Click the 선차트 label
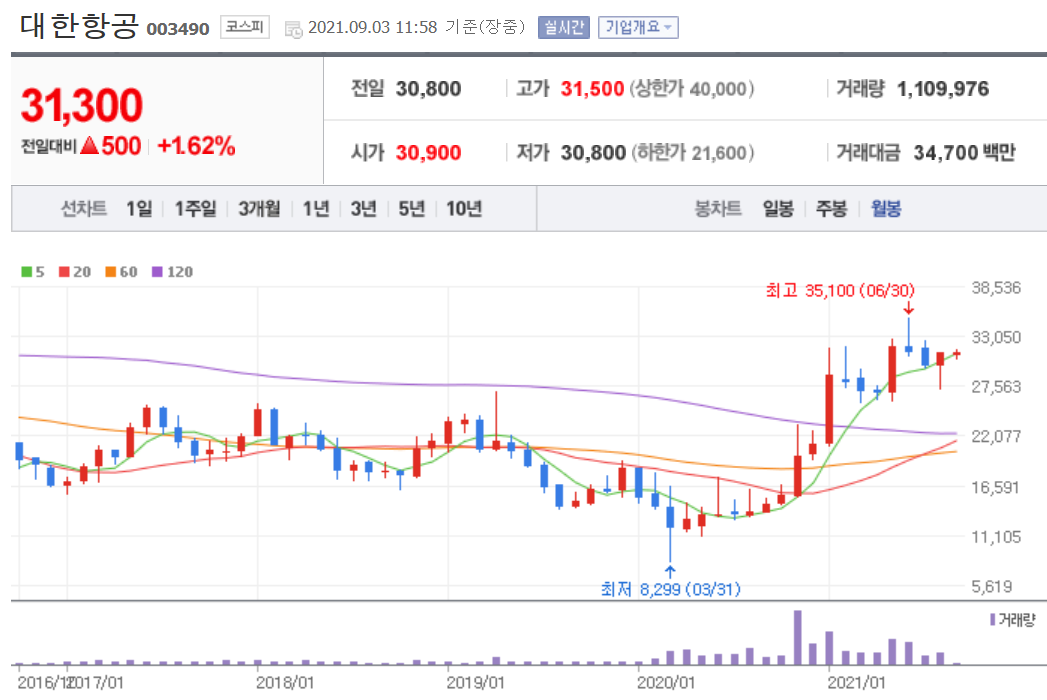Screen dimensions: 1047x700 [84, 209]
